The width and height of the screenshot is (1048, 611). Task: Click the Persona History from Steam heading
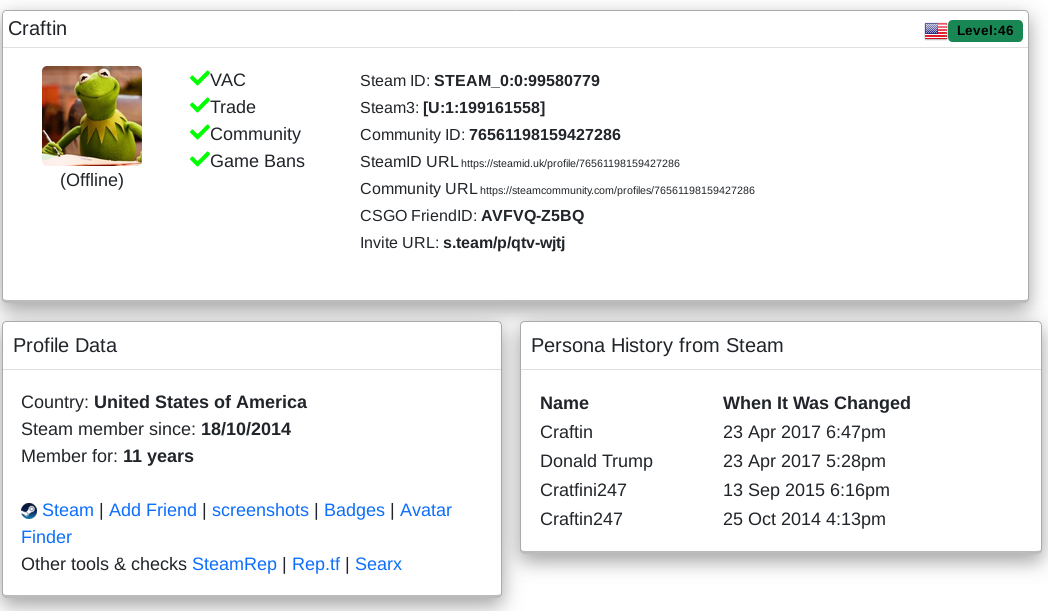pos(657,346)
